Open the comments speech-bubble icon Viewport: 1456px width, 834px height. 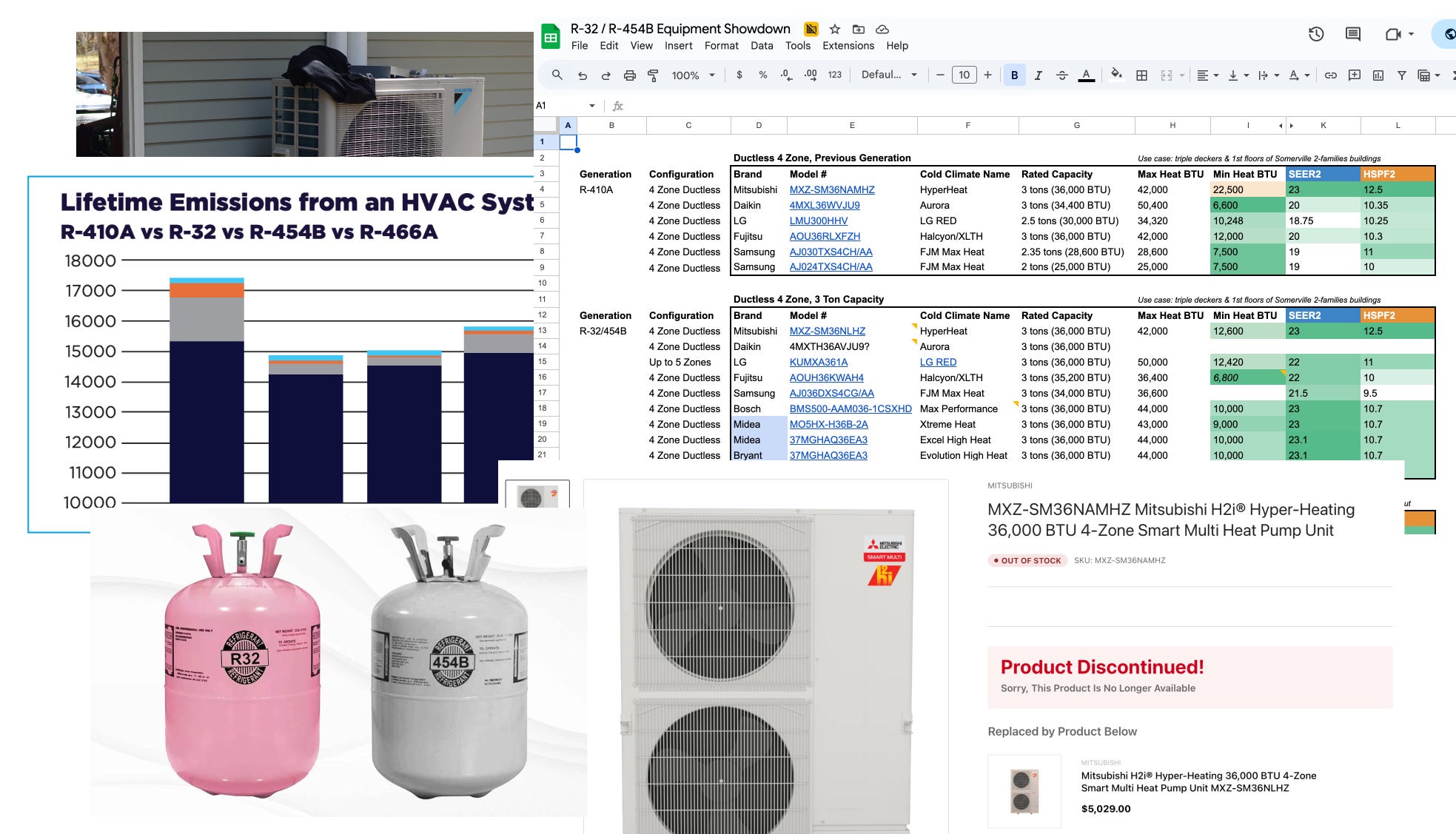click(1352, 34)
